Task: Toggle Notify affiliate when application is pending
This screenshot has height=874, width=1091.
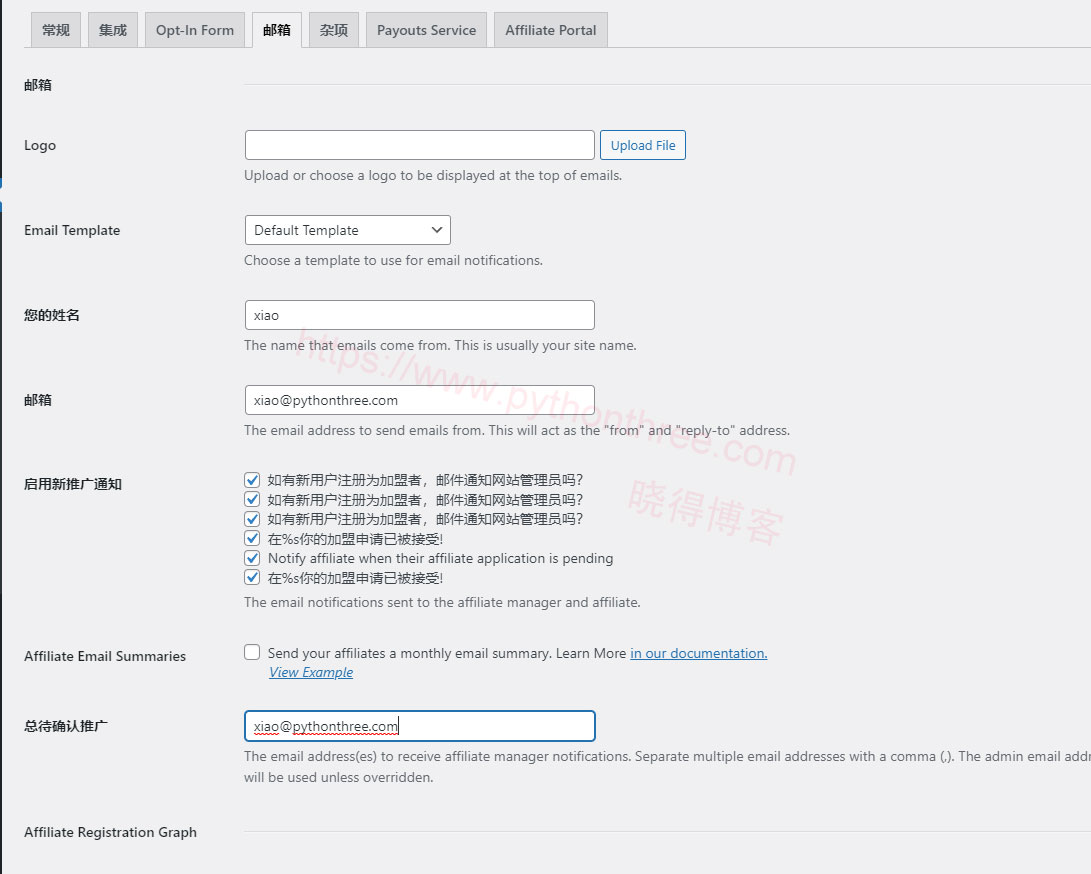Action: [252, 557]
